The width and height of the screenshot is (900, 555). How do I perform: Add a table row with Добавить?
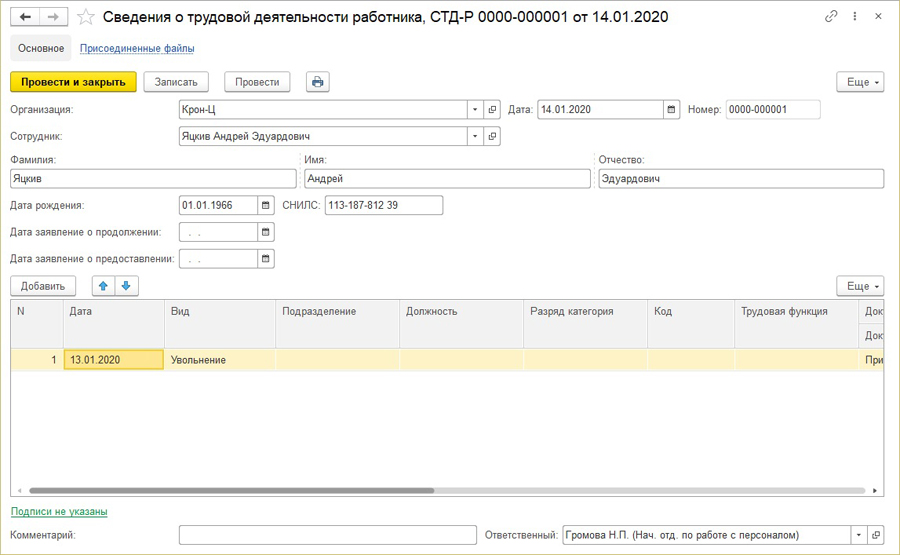click(x=43, y=286)
